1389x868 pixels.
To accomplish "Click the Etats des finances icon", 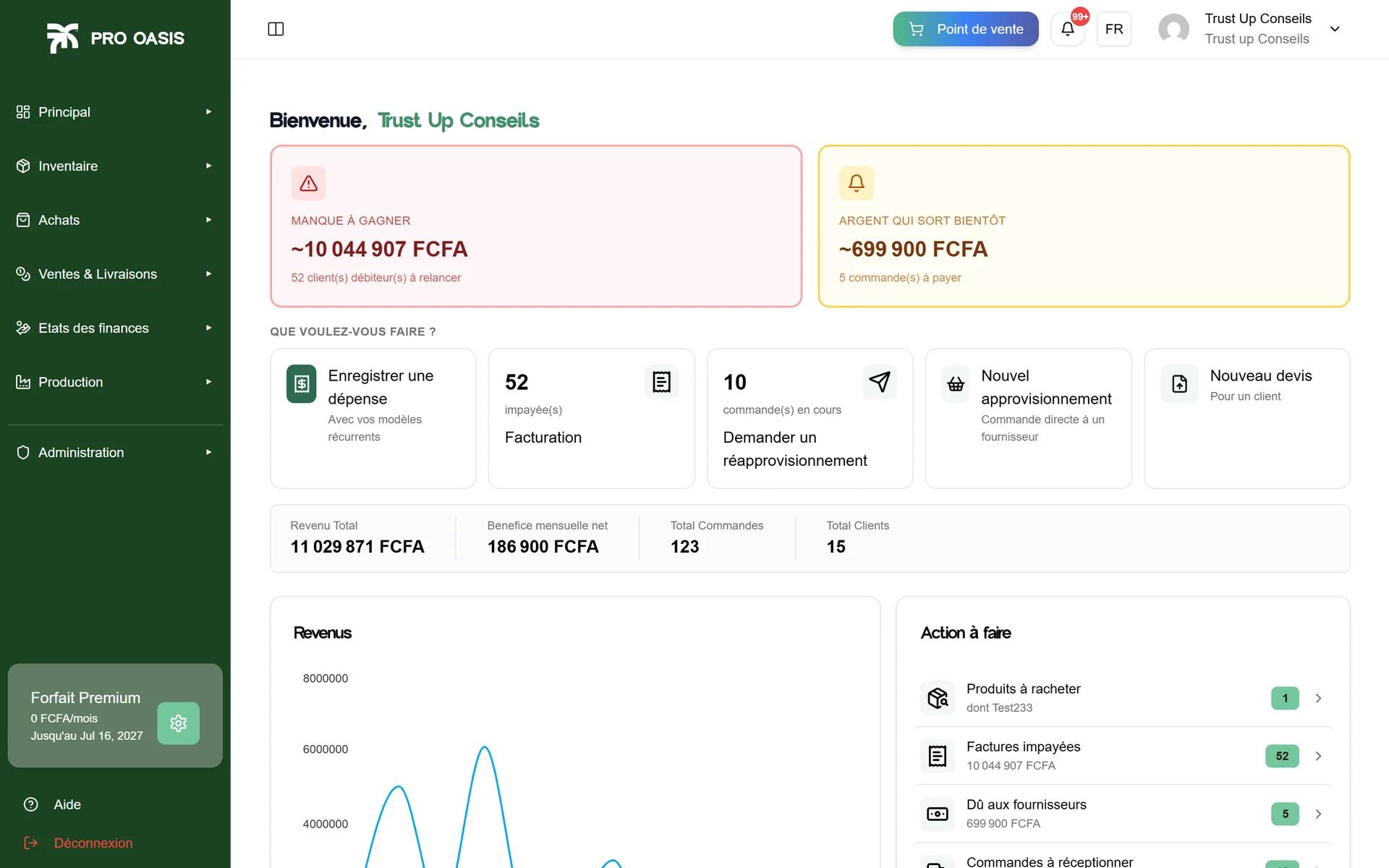I will pyautogui.click(x=23, y=328).
